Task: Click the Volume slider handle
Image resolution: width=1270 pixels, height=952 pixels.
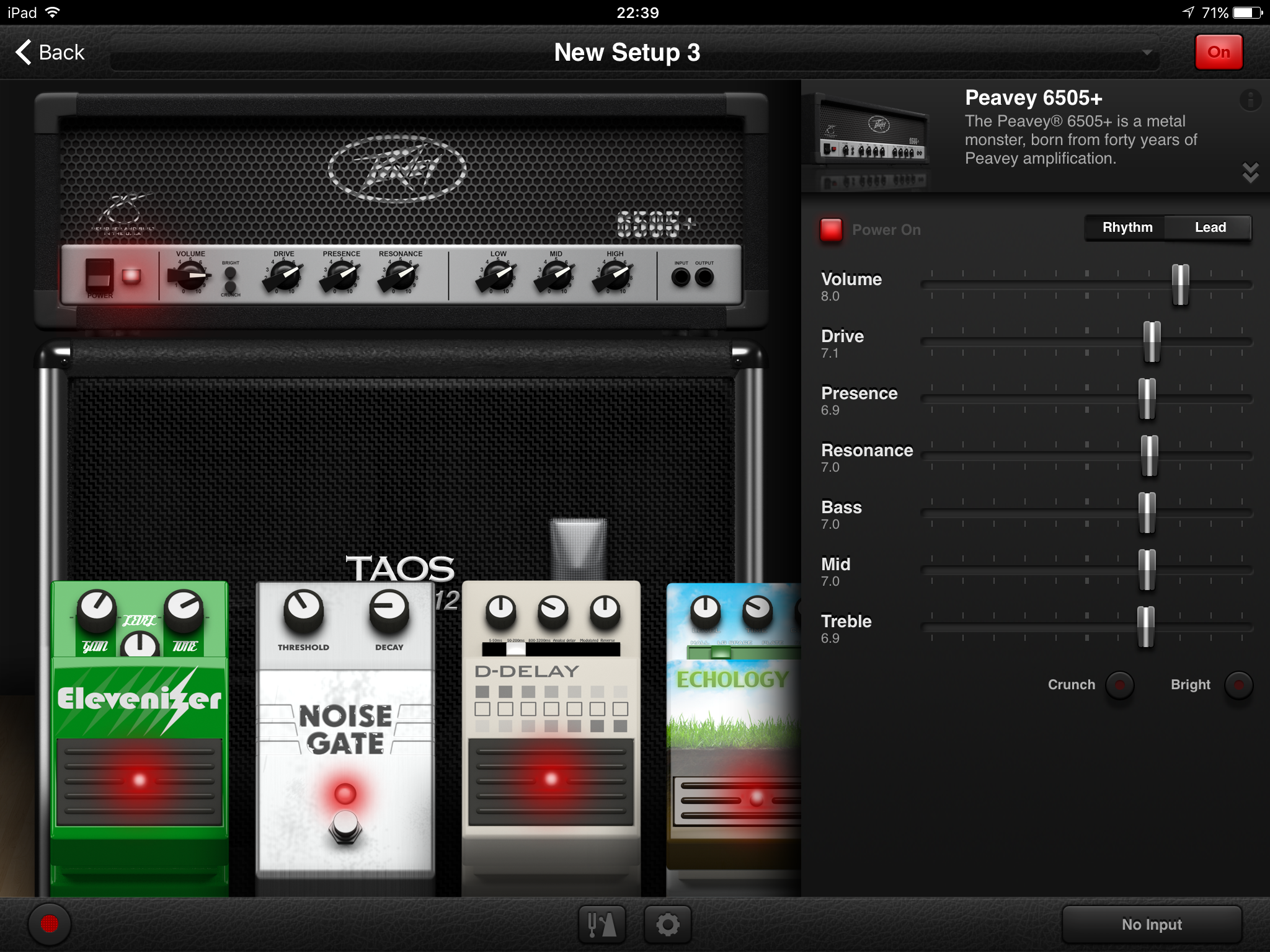Action: pyautogui.click(x=1180, y=284)
